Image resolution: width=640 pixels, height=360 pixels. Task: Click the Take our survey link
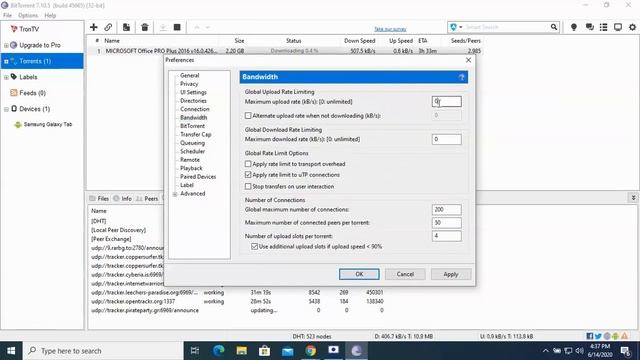tap(390, 29)
